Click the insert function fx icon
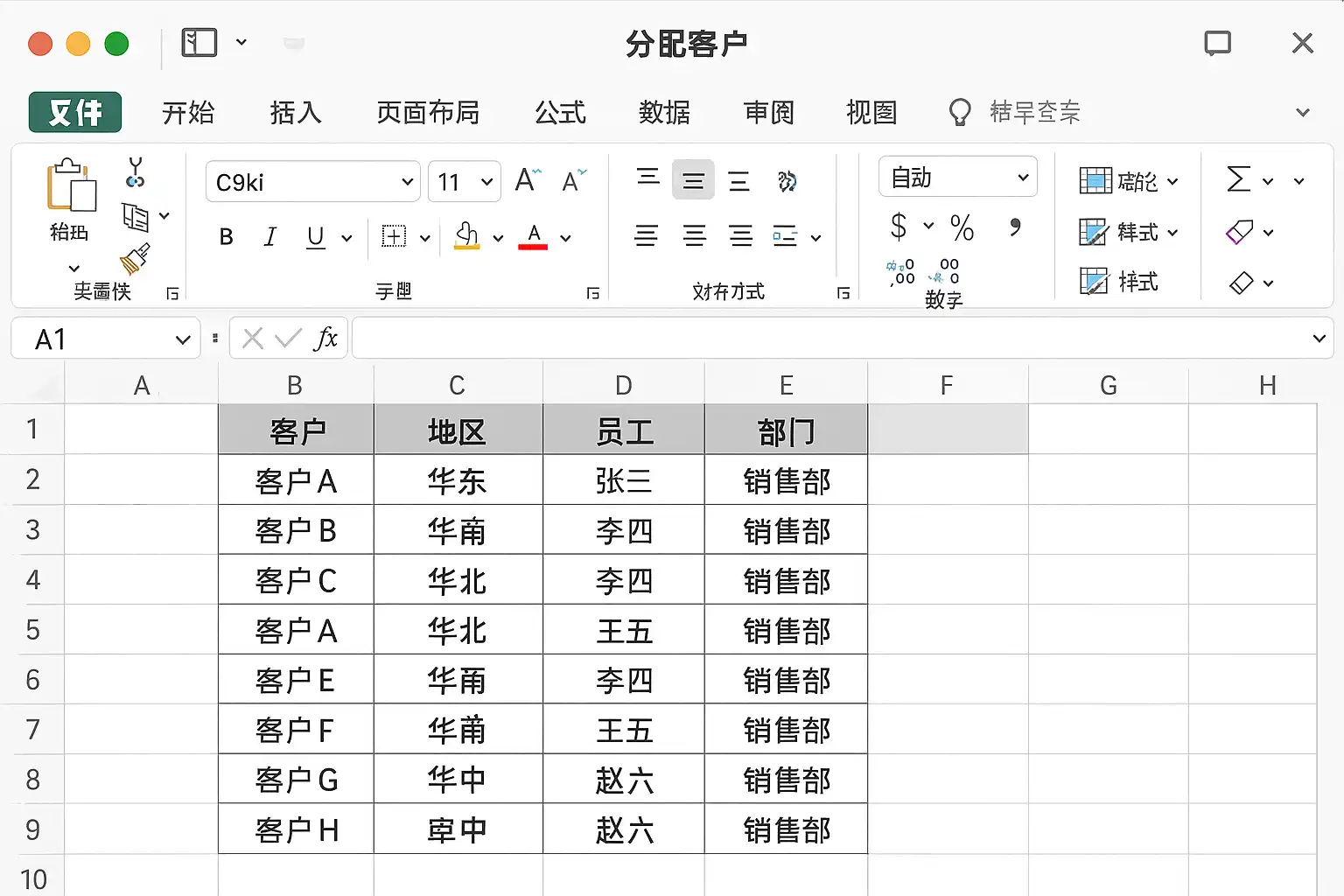This screenshot has width=1344, height=896. point(325,339)
